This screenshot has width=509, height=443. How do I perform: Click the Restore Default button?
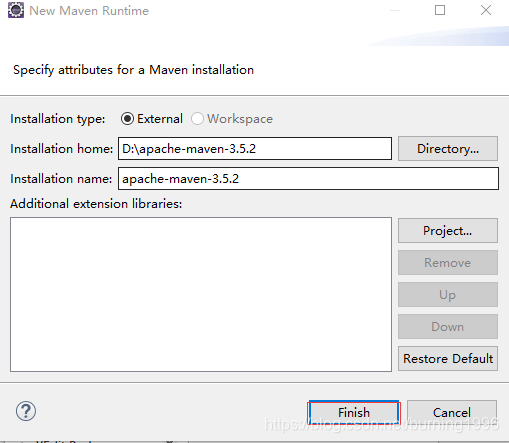pos(448,359)
